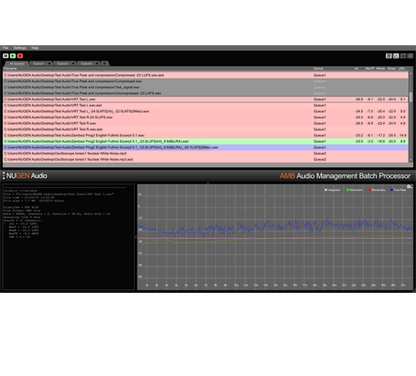Toggle the True Peak blue legend swatch
The height and width of the screenshot is (376, 416).
pyautogui.click(x=392, y=190)
